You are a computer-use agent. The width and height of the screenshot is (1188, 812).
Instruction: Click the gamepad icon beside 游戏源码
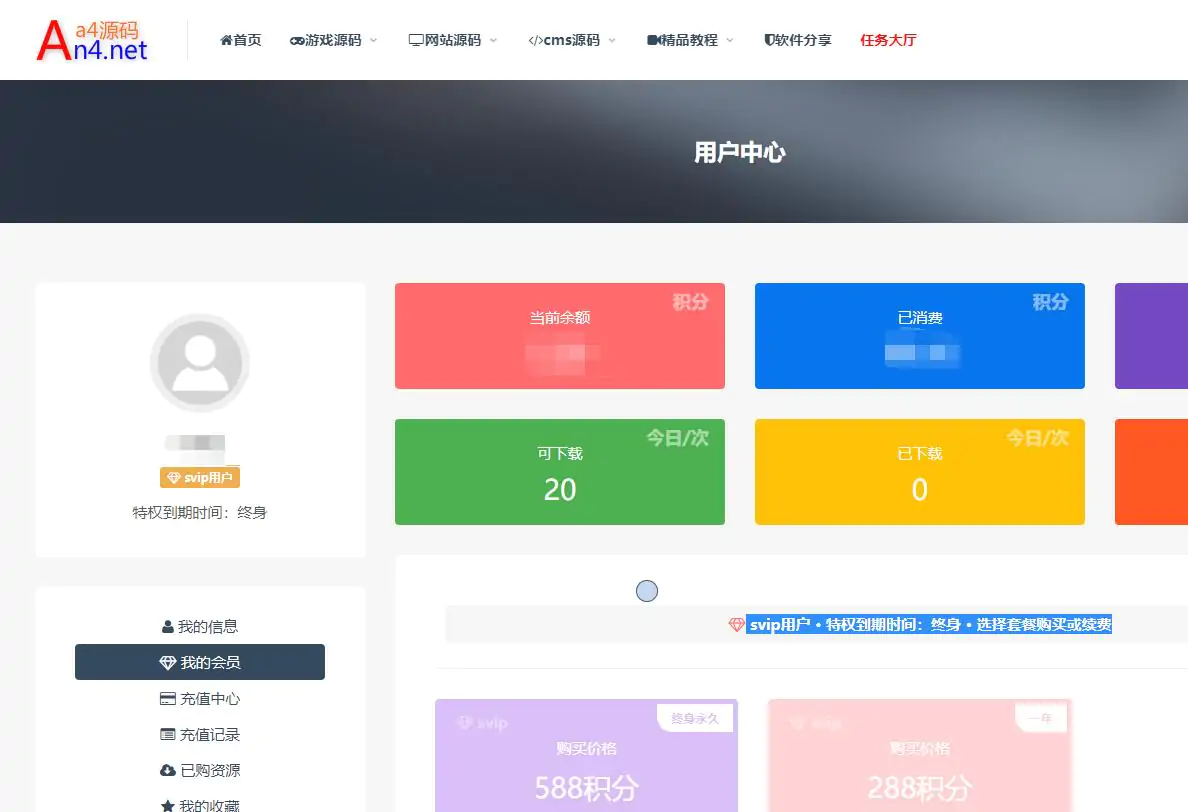297,41
